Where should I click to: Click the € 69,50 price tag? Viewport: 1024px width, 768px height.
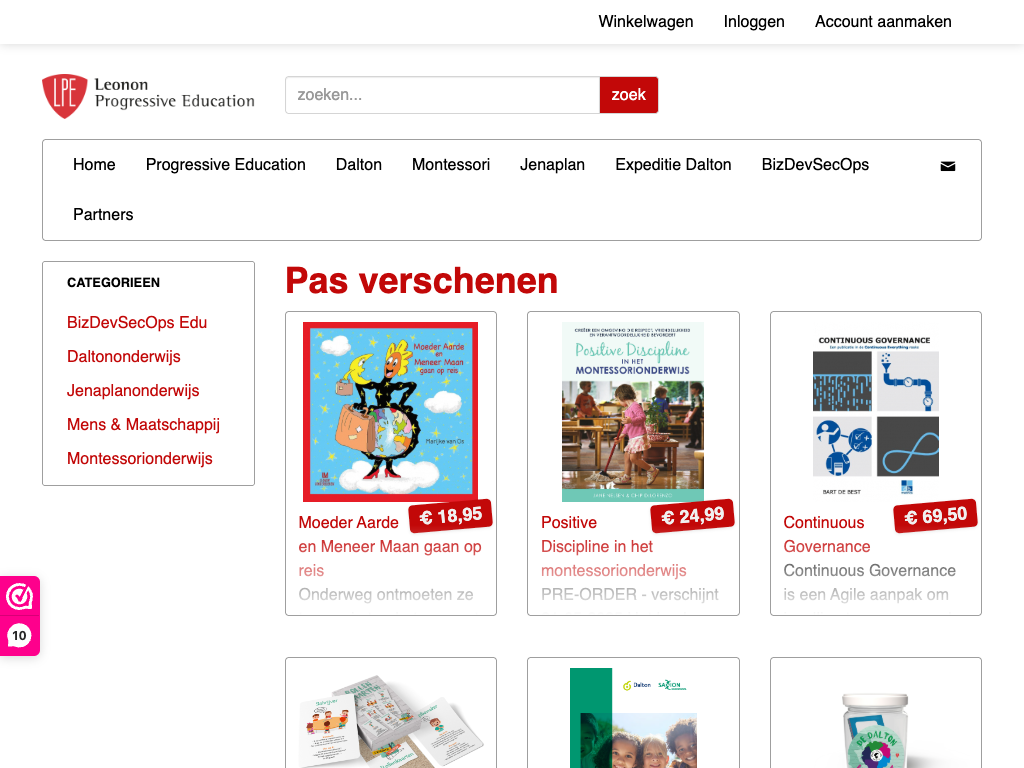click(935, 517)
